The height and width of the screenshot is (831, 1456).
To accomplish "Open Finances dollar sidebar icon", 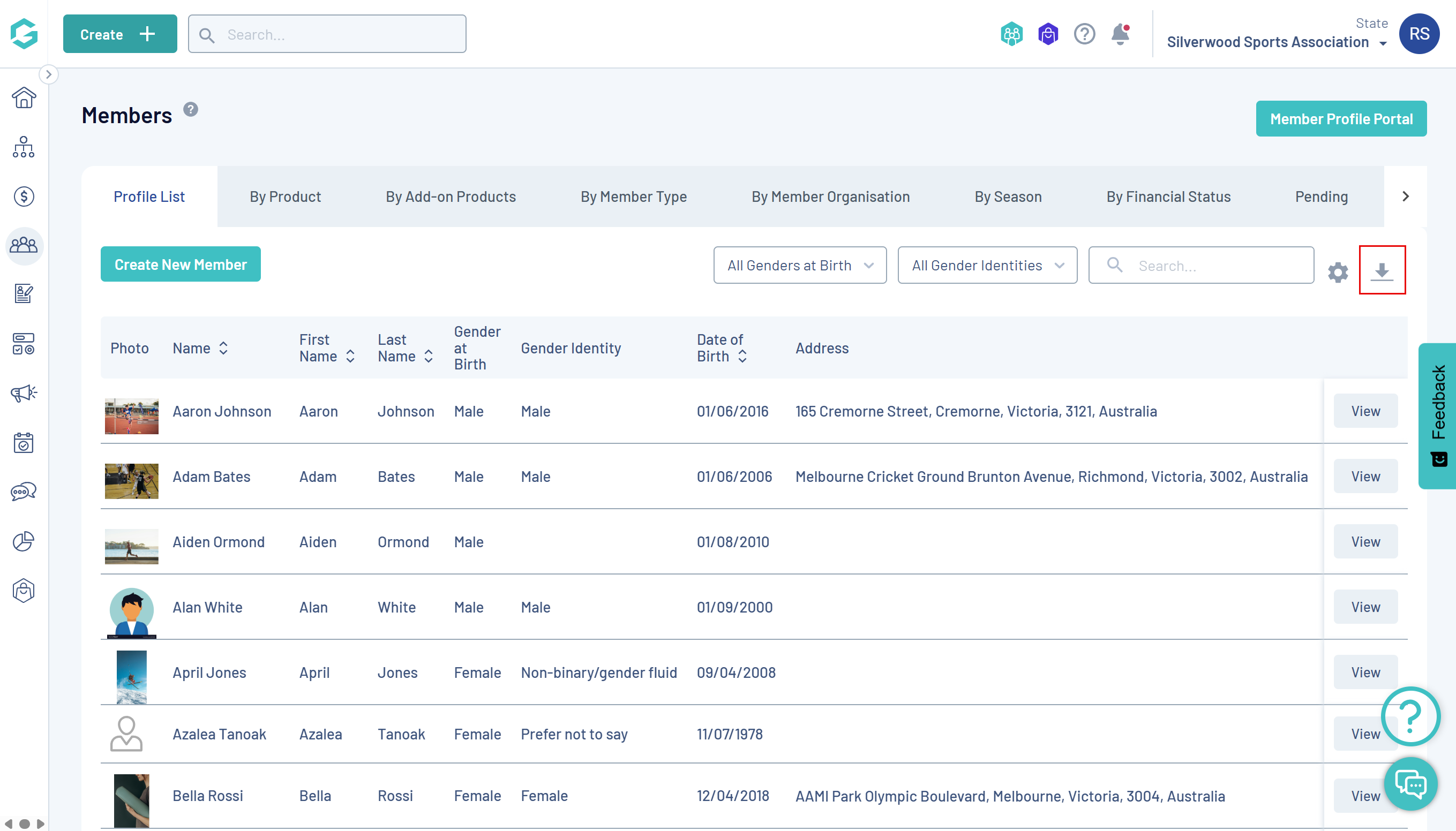I will 24,197.
